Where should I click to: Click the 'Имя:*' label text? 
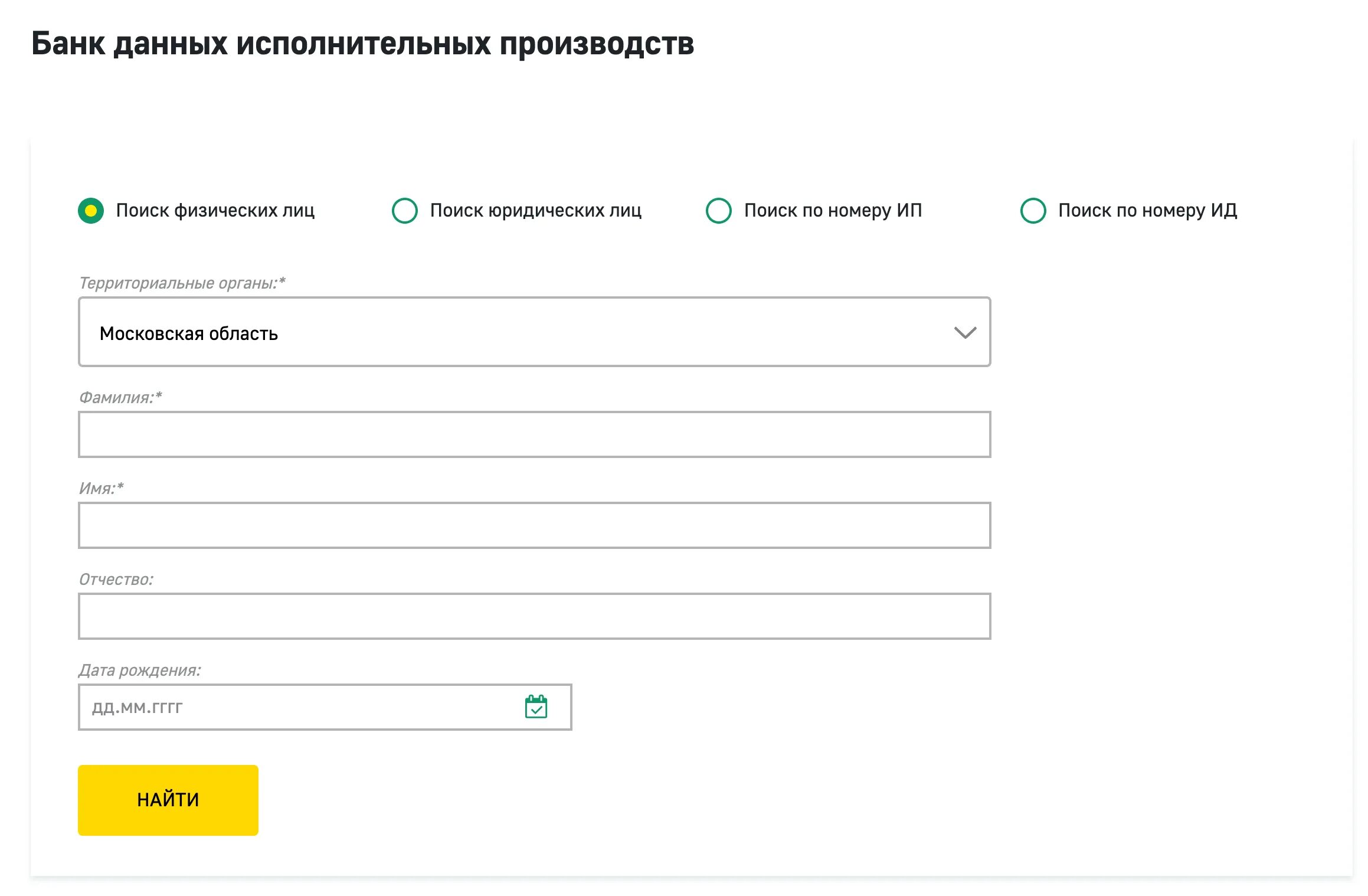(102, 489)
